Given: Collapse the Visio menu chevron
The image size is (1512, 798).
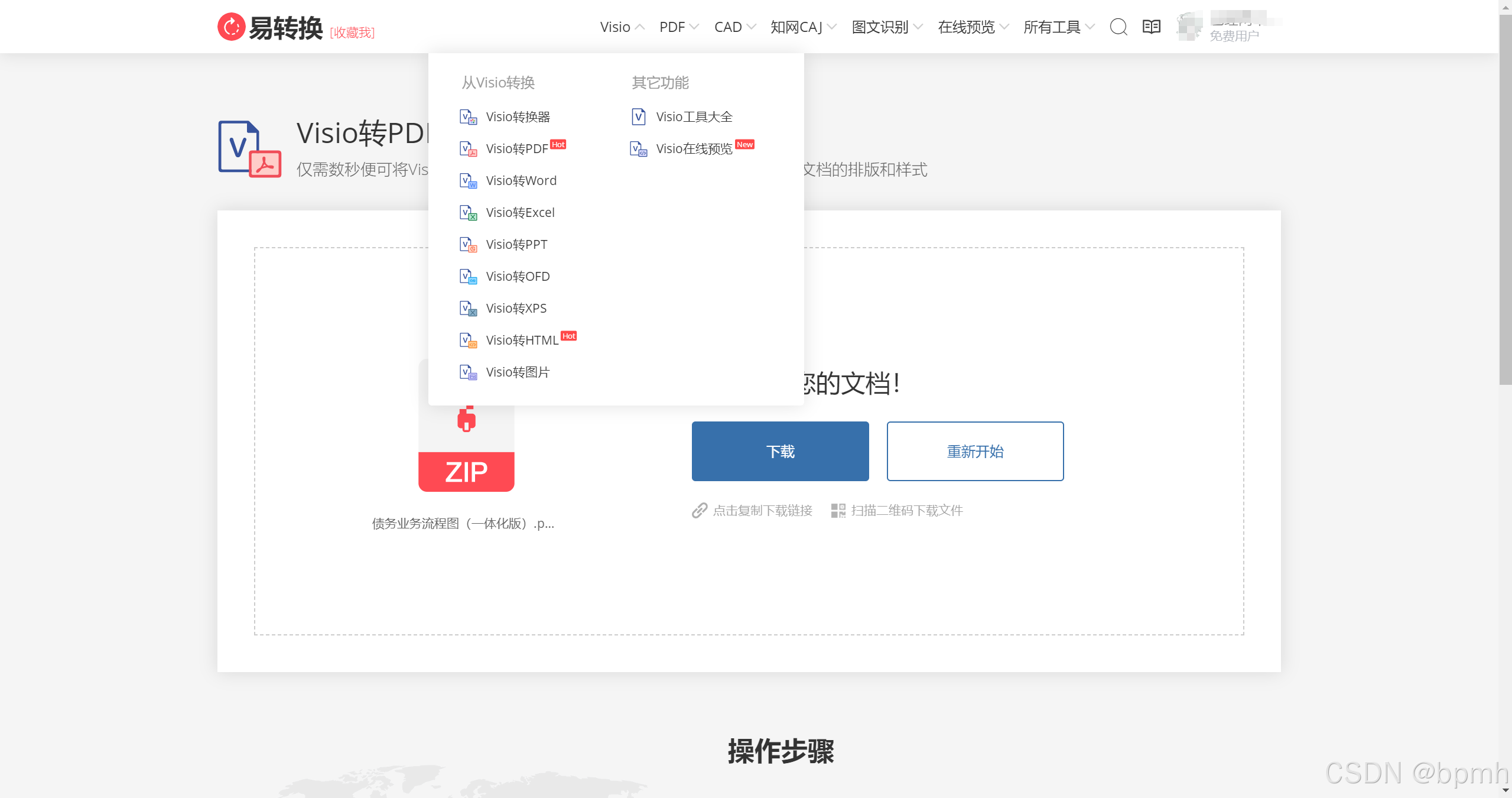Looking at the screenshot, I should pos(639,27).
